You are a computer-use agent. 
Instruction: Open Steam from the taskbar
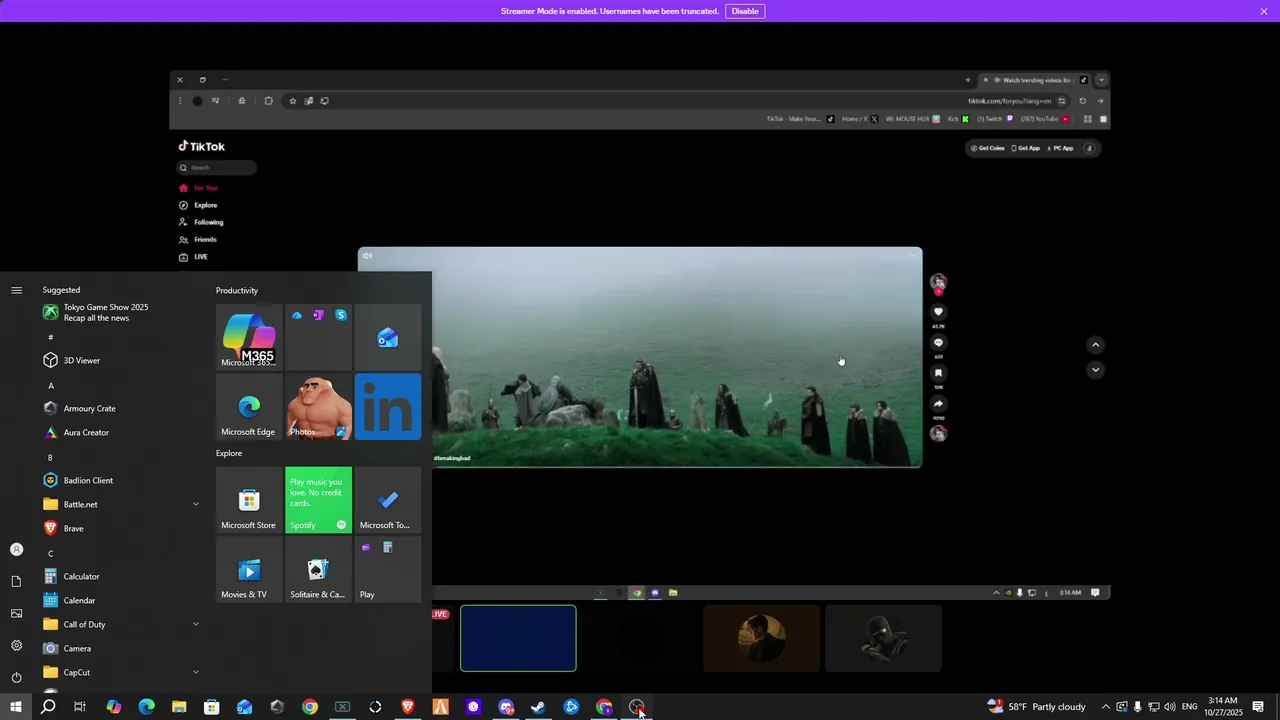tap(538, 707)
